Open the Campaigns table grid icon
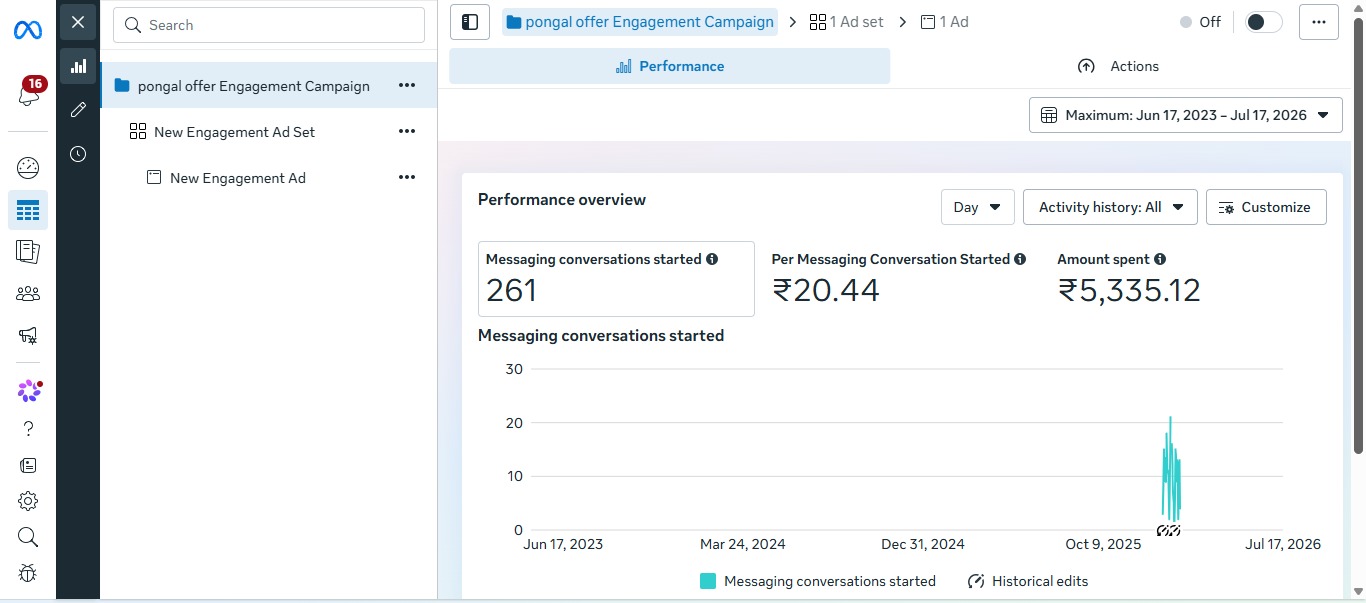The height and width of the screenshot is (603, 1366). click(28, 210)
